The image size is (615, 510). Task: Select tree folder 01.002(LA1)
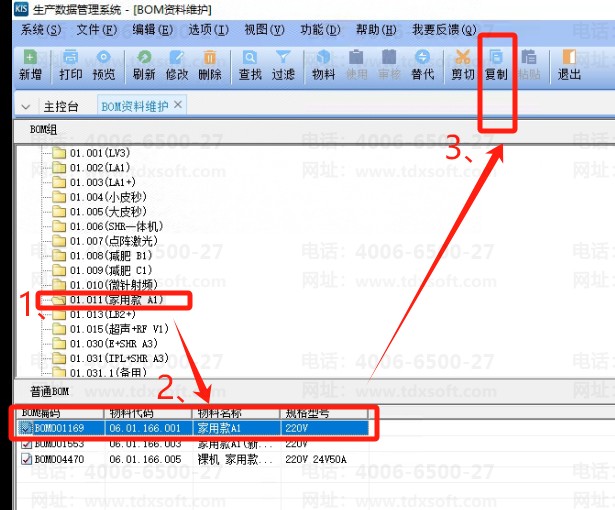91,168
